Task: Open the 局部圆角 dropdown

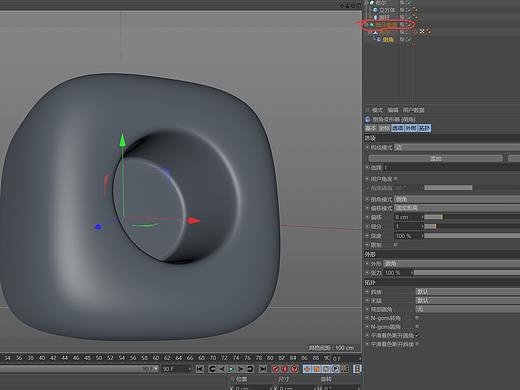Action: click(x=468, y=309)
